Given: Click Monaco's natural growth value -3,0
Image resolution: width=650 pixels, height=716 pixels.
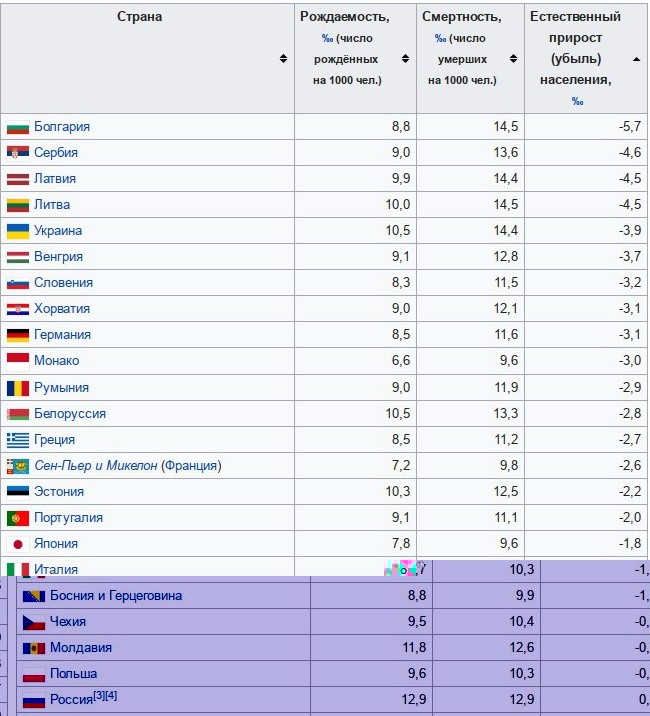Looking at the screenshot, I should (x=625, y=361).
